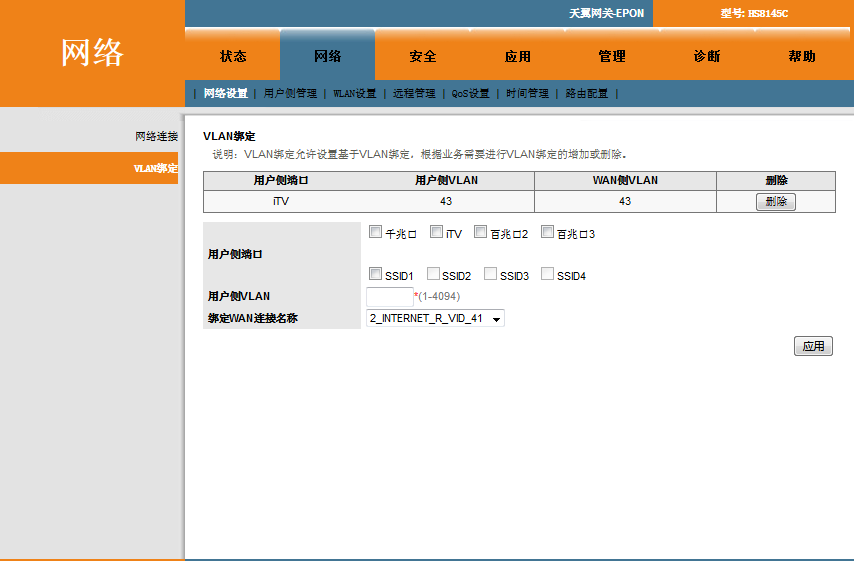Select 网络设置 submenu item
Screen dimensions: 856x561
coord(225,93)
